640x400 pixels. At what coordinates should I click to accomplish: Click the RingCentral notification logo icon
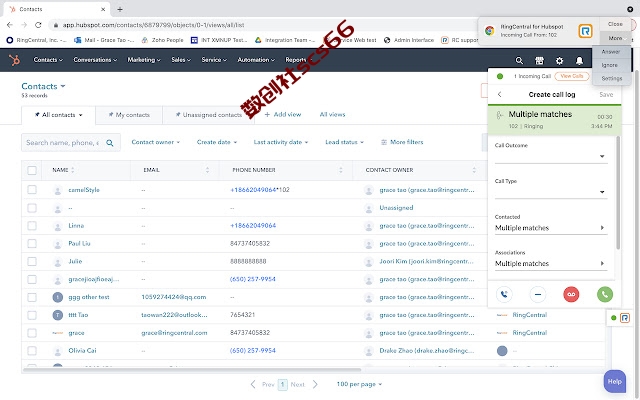585,31
